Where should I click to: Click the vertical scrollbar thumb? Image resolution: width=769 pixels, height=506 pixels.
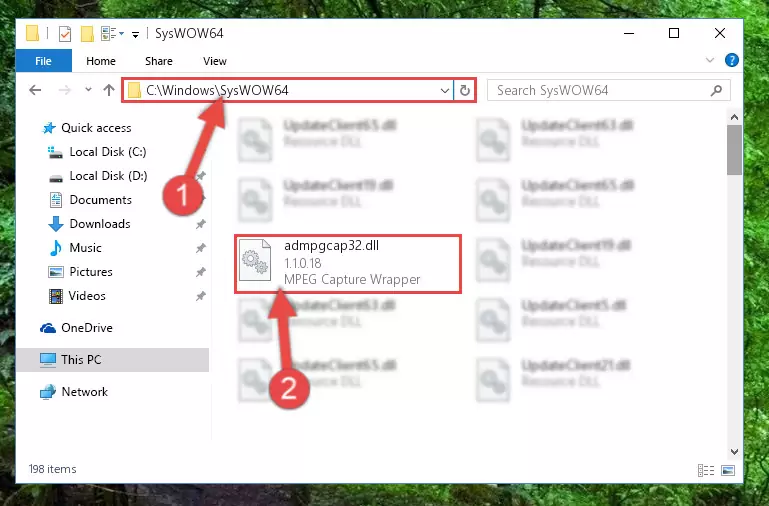pos(734,150)
